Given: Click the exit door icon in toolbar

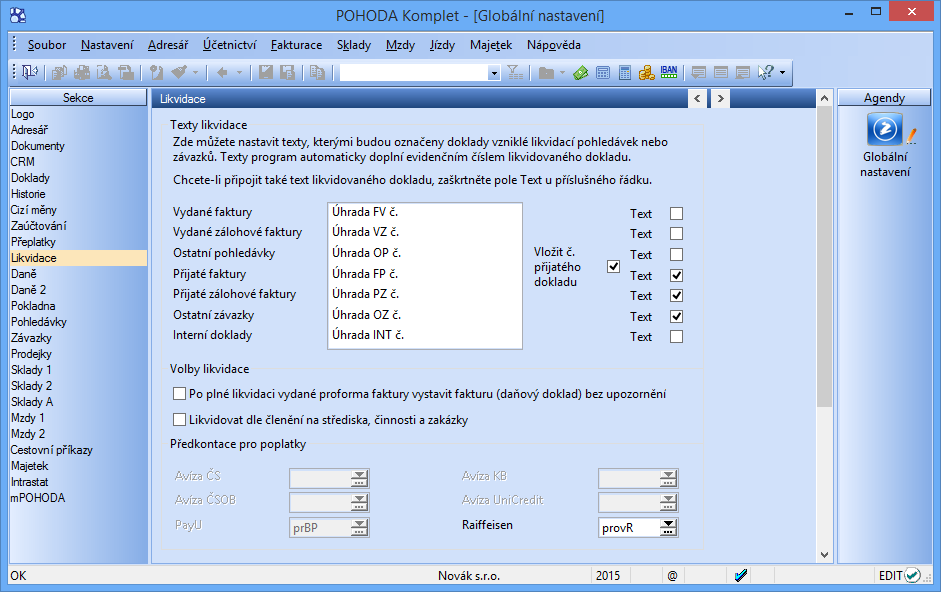Looking at the screenshot, I should click(x=29, y=73).
